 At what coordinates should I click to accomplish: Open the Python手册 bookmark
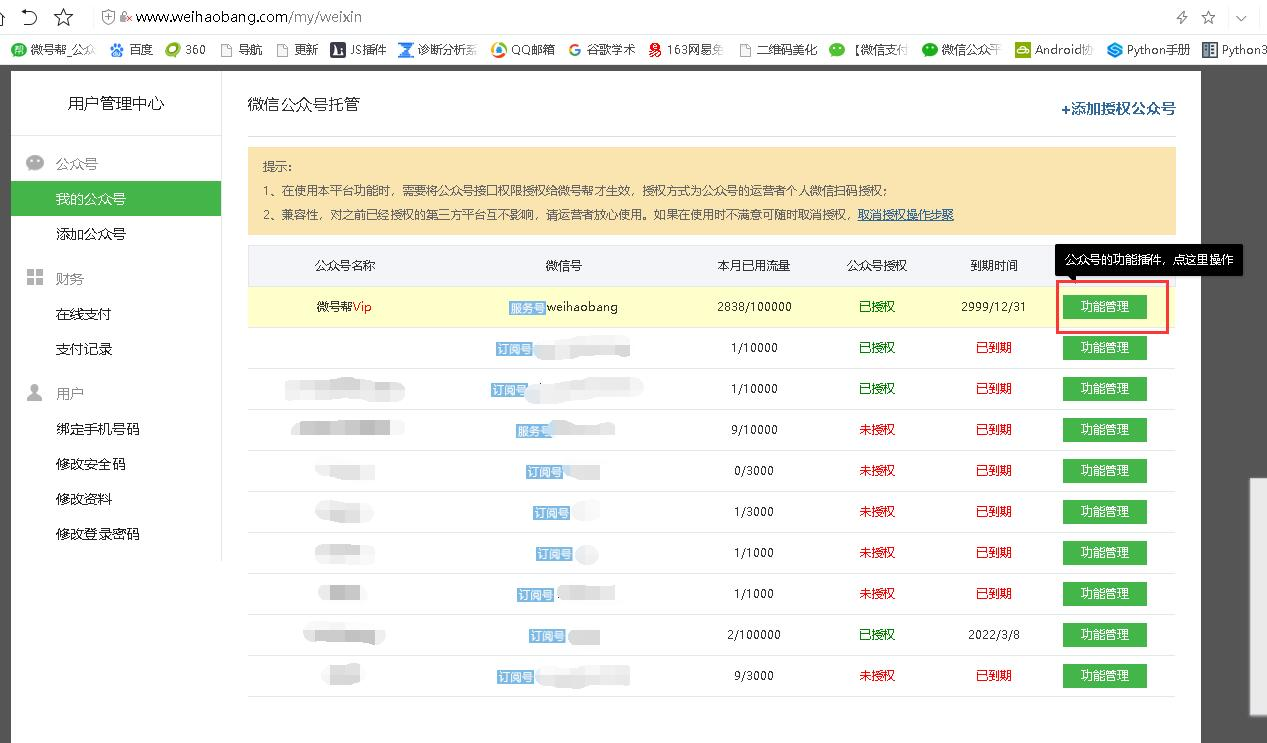point(1149,49)
